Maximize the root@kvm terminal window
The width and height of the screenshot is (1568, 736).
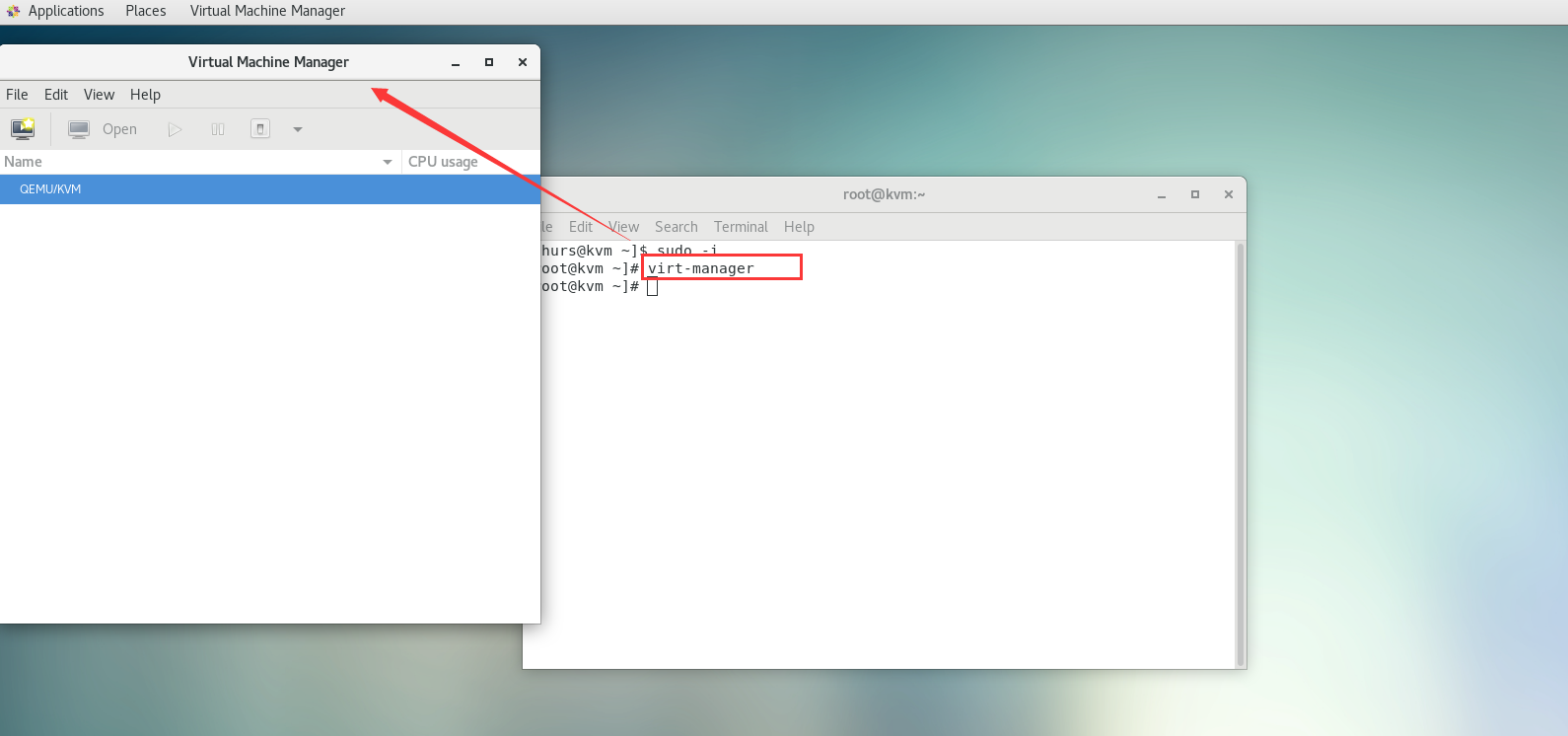(x=1195, y=194)
